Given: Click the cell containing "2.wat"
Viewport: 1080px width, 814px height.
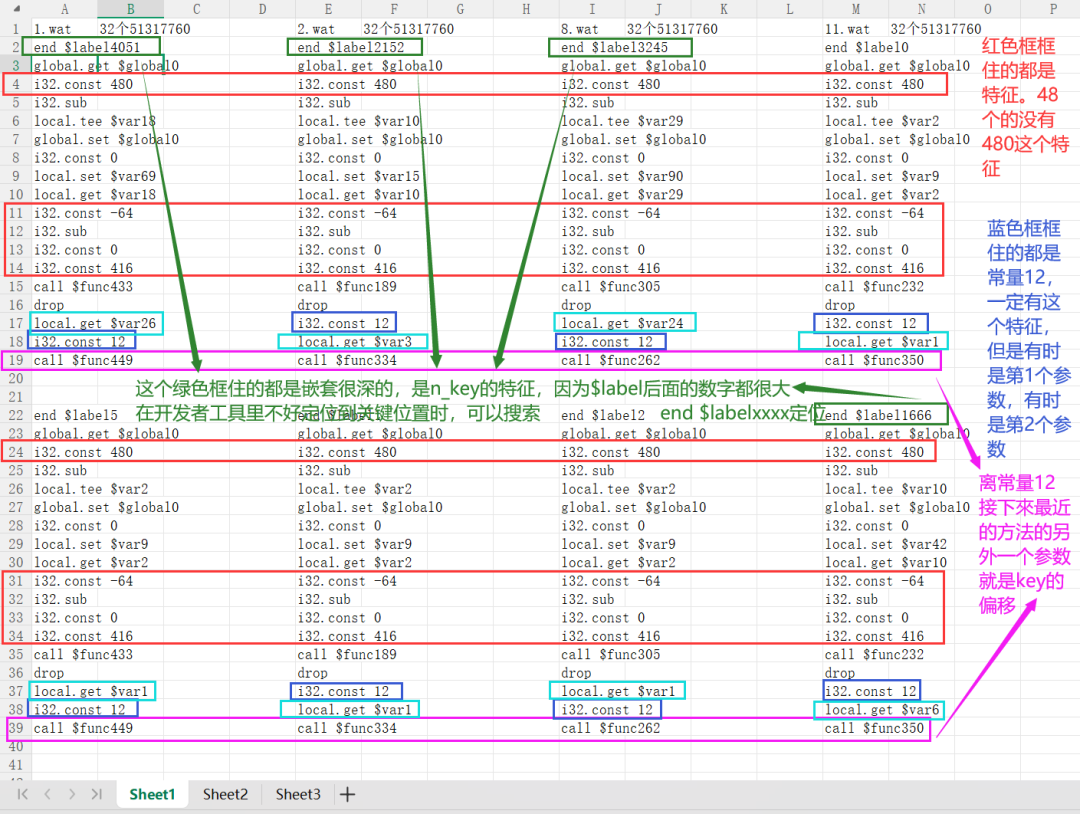Looking at the screenshot, I should tap(316, 29).
